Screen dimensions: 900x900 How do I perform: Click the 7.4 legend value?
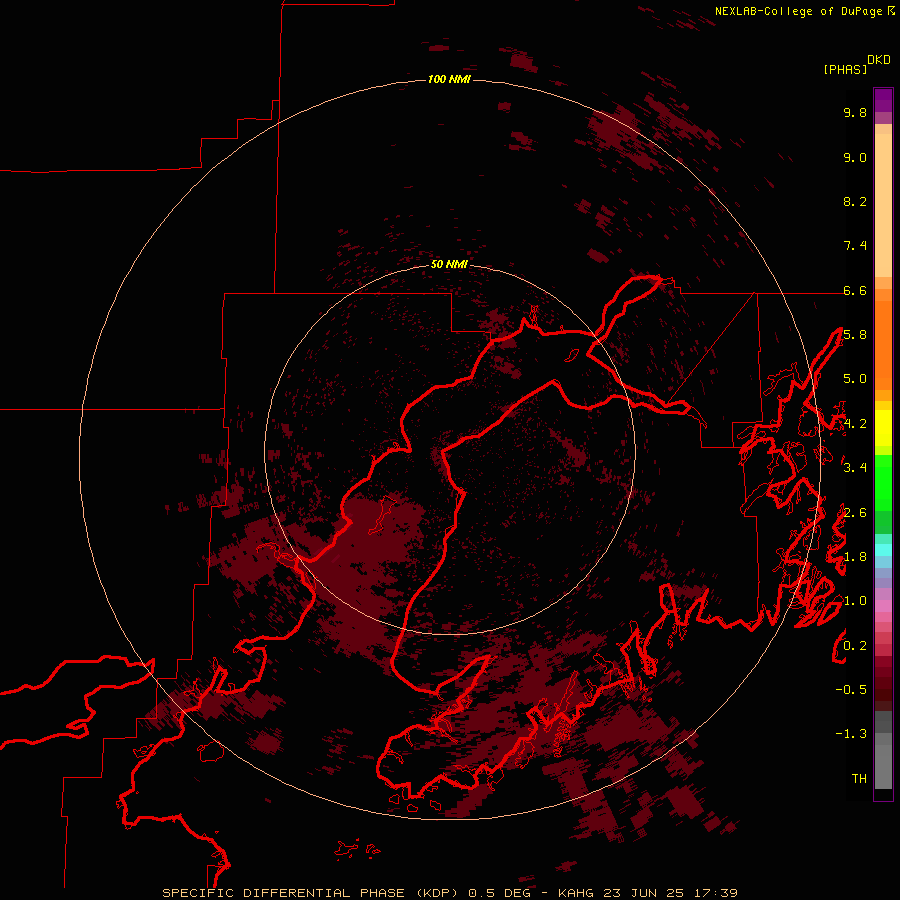click(x=855, y=246)
